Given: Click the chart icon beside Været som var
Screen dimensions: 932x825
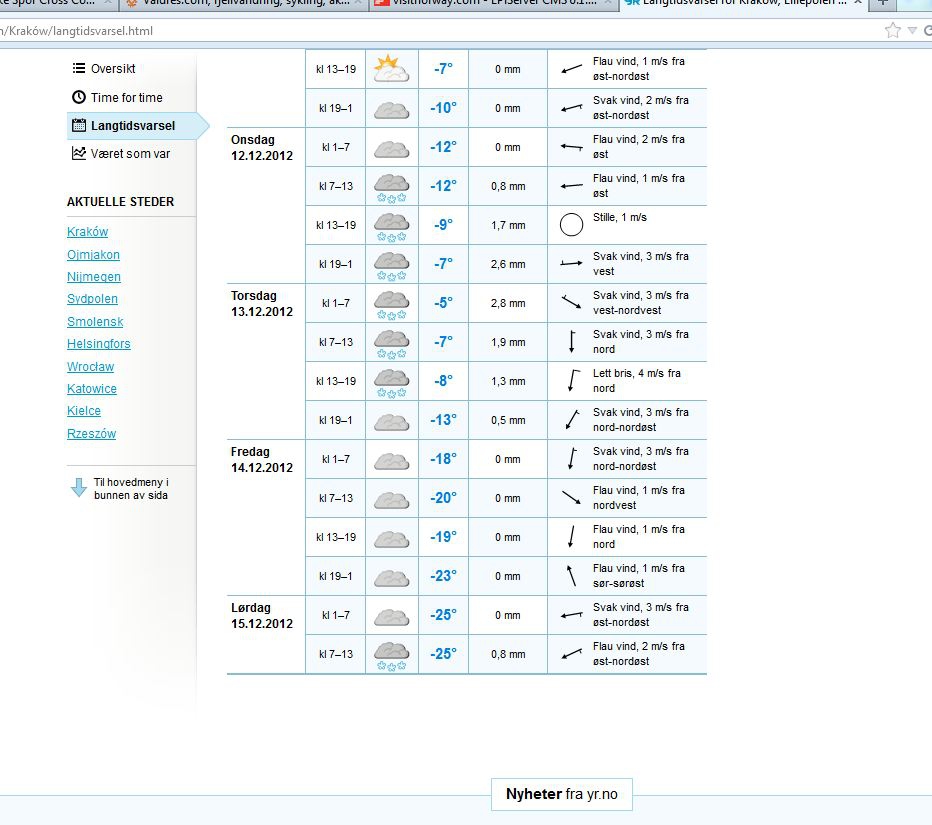Looking at the screenshot, I should (x=79, y=153).
